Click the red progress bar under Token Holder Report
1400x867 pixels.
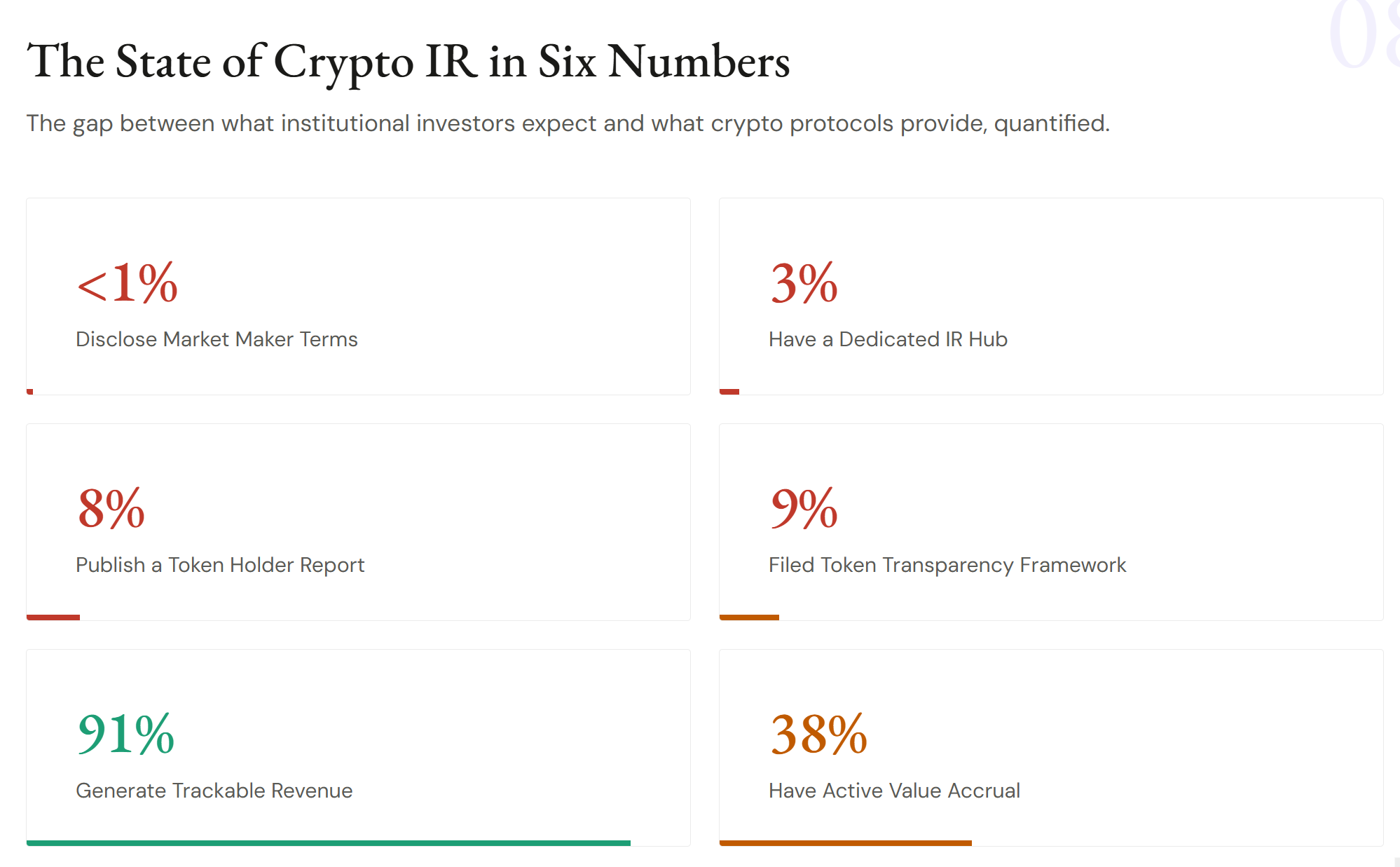click(53, 617)
